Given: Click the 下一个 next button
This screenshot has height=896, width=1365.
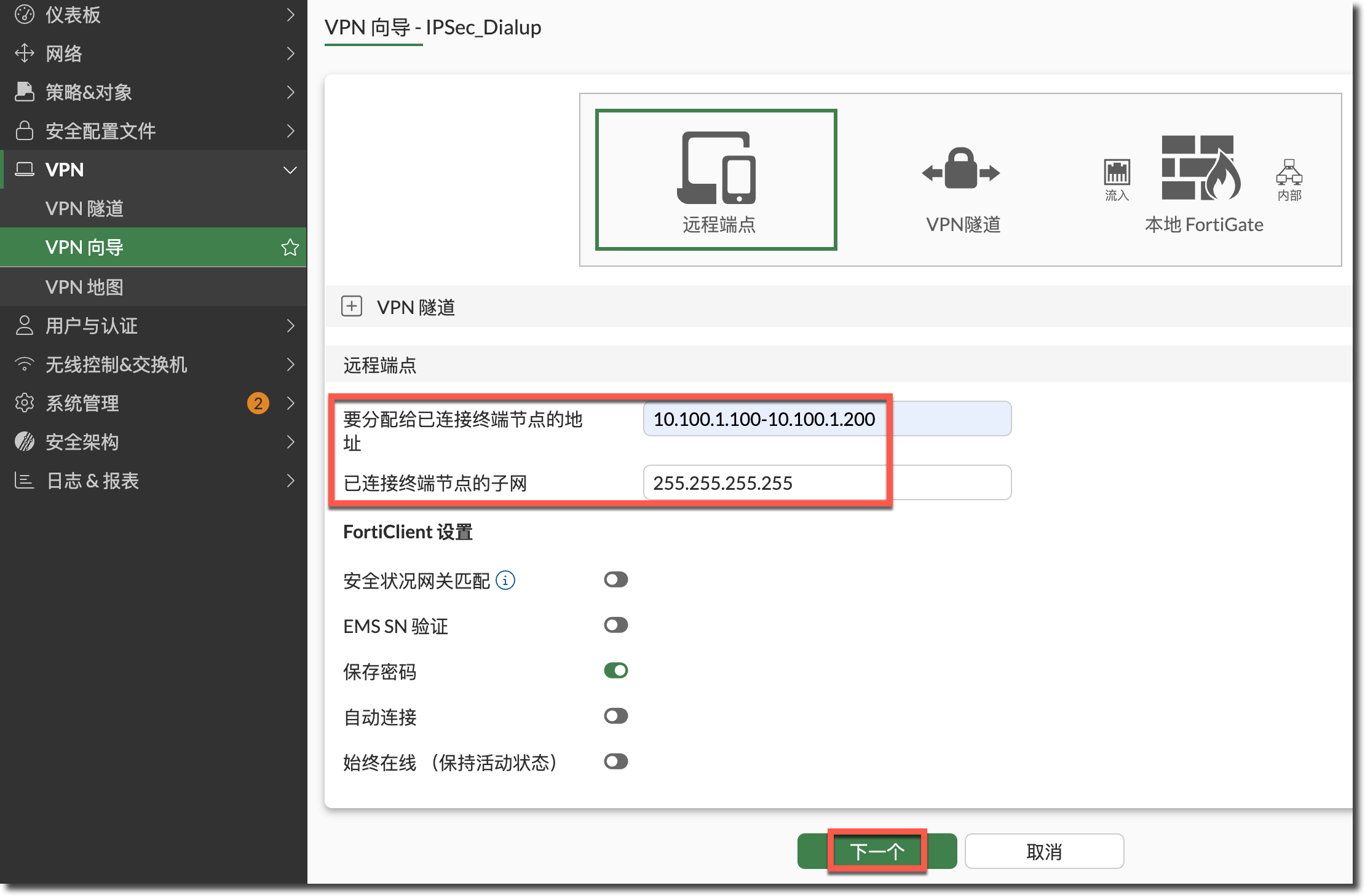Looking at the screenshot, I should tap(877, 851).
